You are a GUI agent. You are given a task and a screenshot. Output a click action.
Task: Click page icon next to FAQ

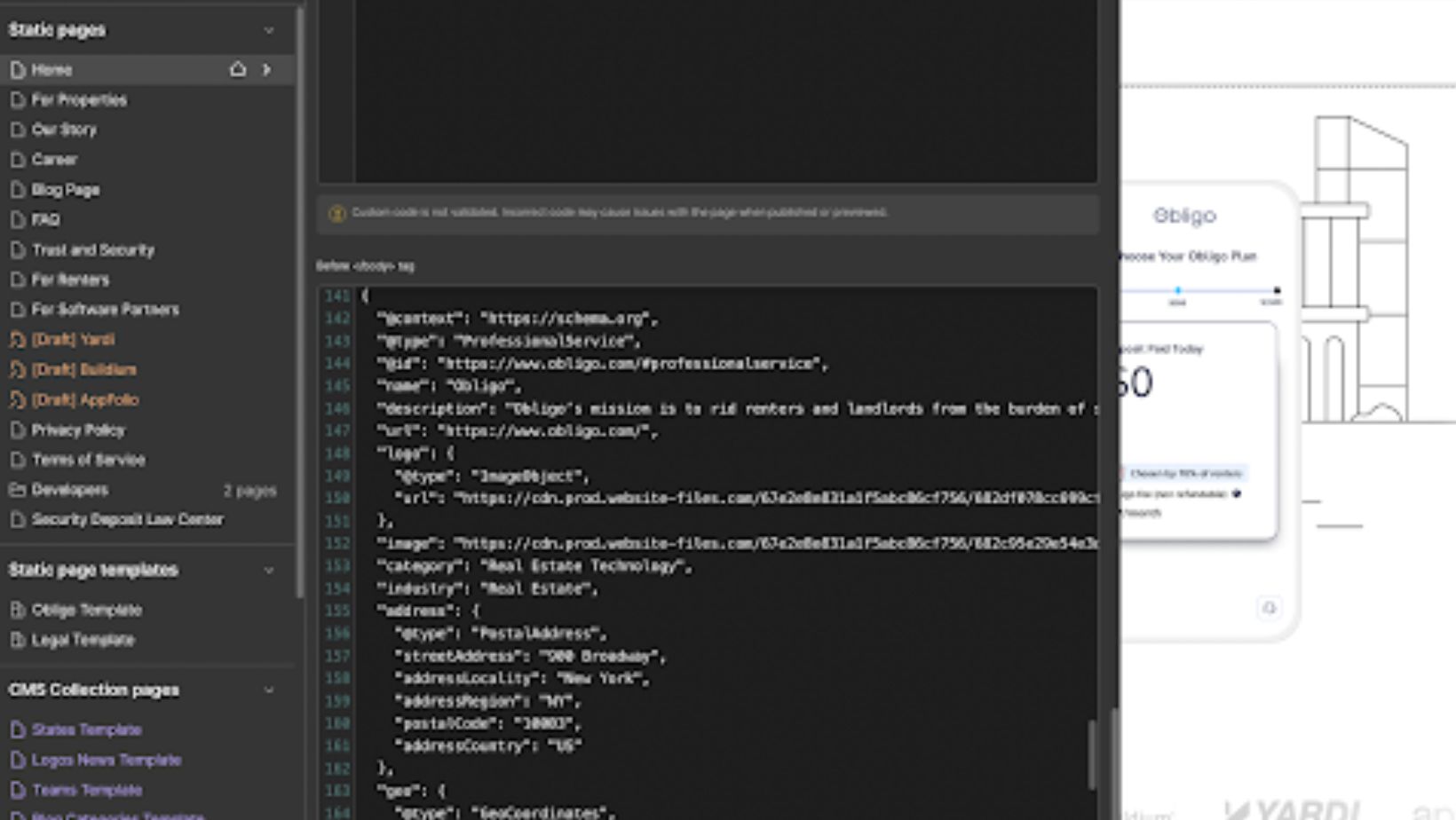[x=17, y=219]
